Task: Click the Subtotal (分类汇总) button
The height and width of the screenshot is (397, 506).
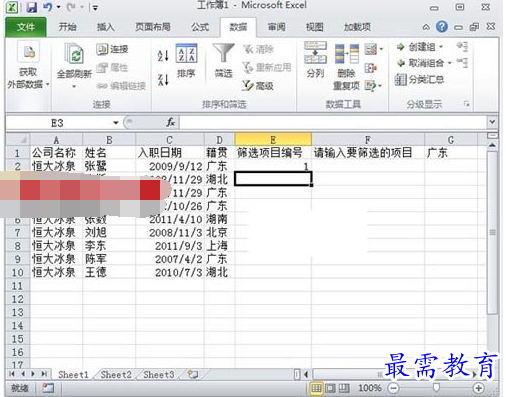Action: pos(420,79)
